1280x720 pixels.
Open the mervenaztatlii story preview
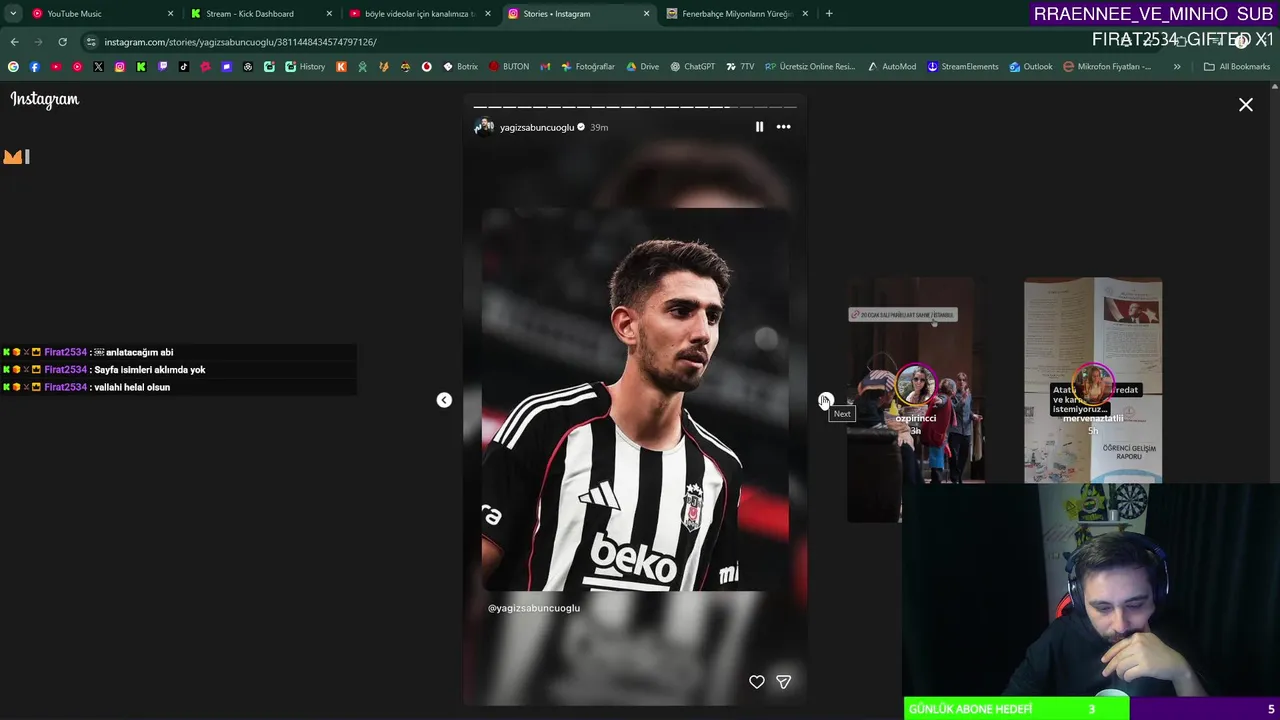[x=1093, y=381]
